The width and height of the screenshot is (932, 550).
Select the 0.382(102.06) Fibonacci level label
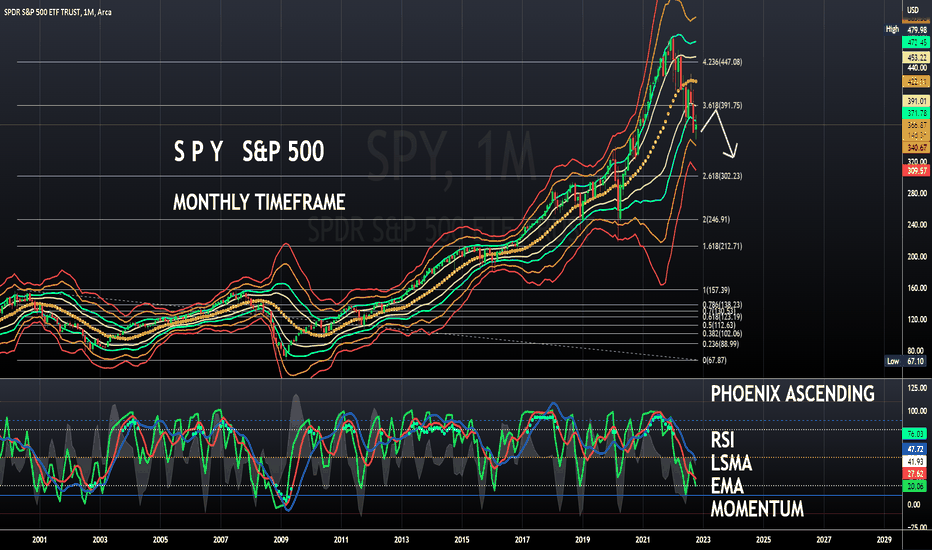coord(722,334)
